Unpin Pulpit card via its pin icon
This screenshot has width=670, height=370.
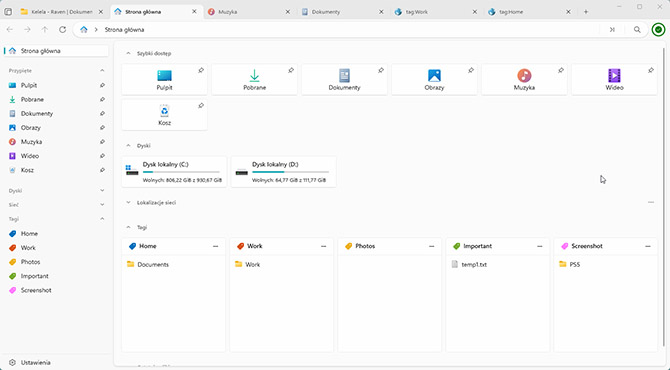point(201,70)
